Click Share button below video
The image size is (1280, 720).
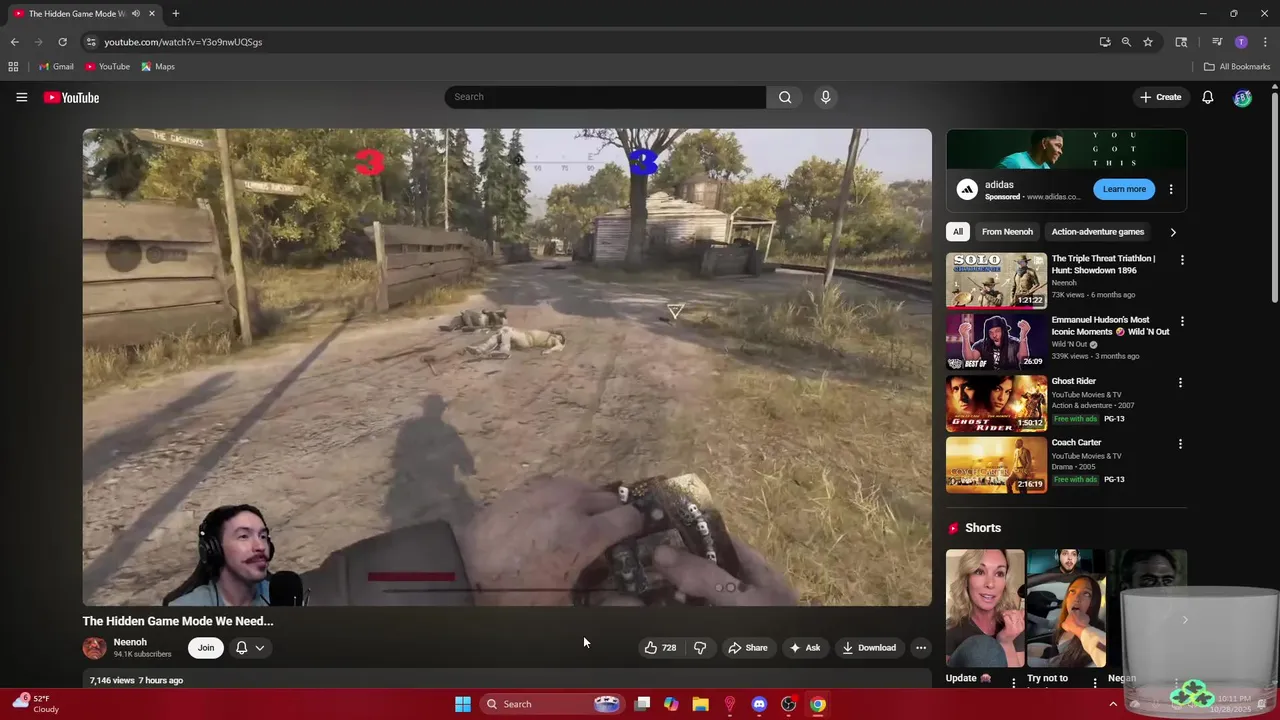coord(748,647)
